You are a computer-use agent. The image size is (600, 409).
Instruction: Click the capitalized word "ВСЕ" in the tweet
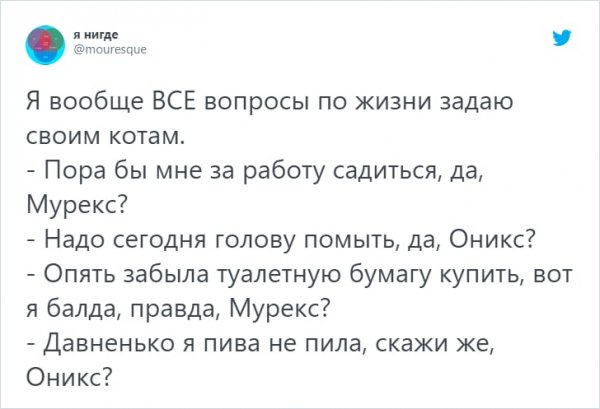[177, 102]
